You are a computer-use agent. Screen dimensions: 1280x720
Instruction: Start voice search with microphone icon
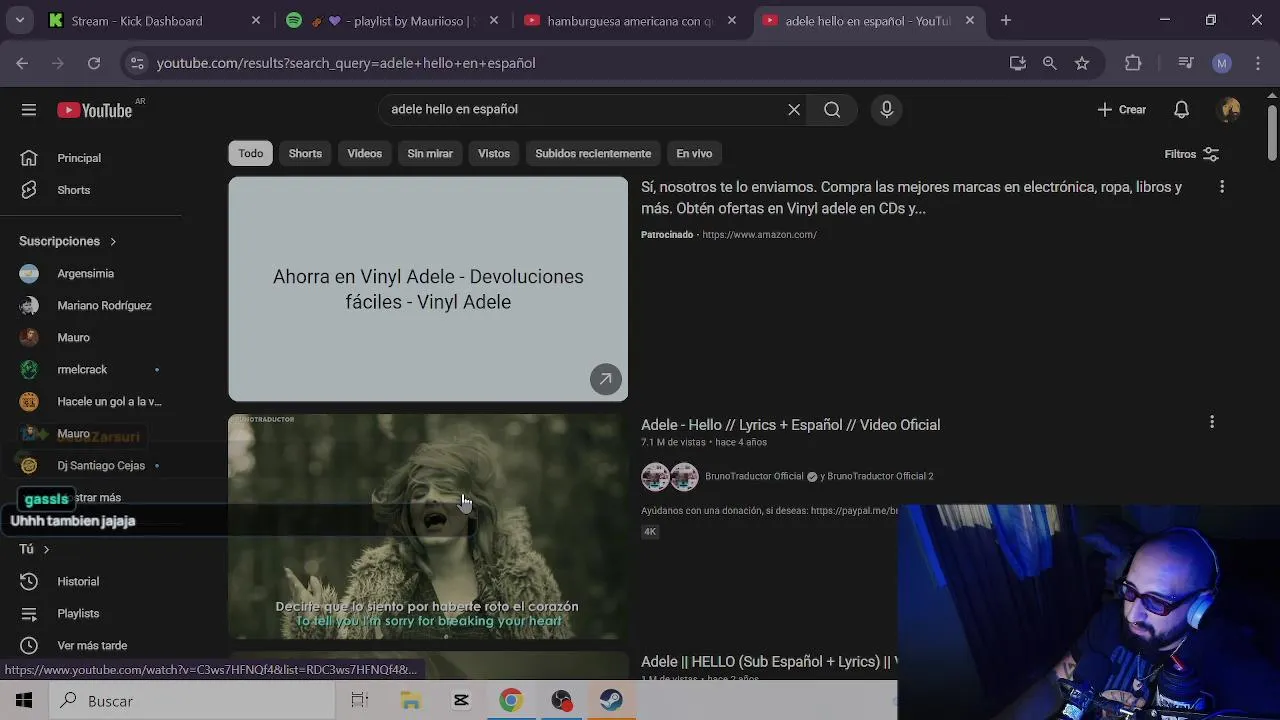click(x=886, y=110)
